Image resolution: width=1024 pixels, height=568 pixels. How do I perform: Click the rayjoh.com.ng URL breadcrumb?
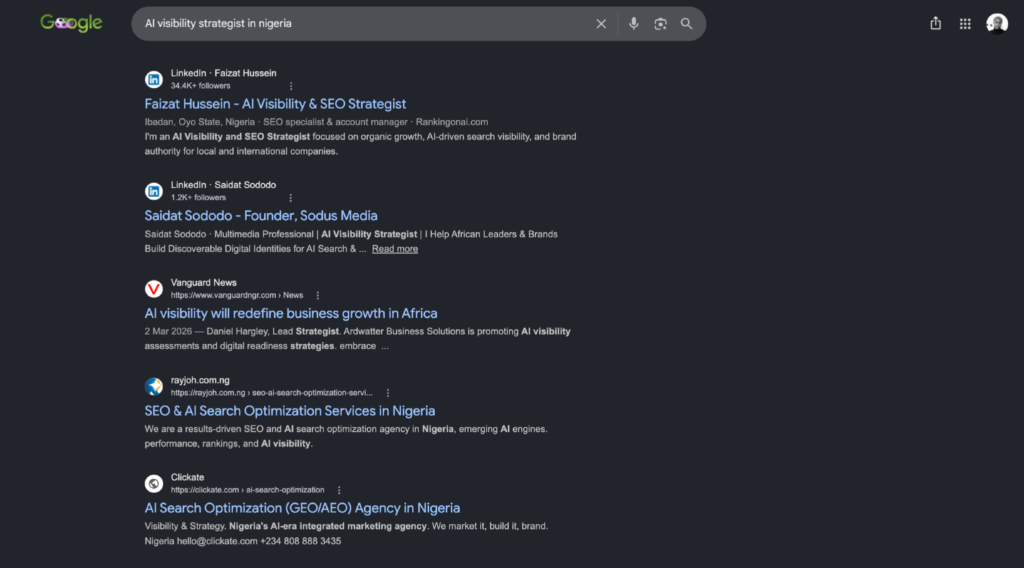(x=272, y=393)
